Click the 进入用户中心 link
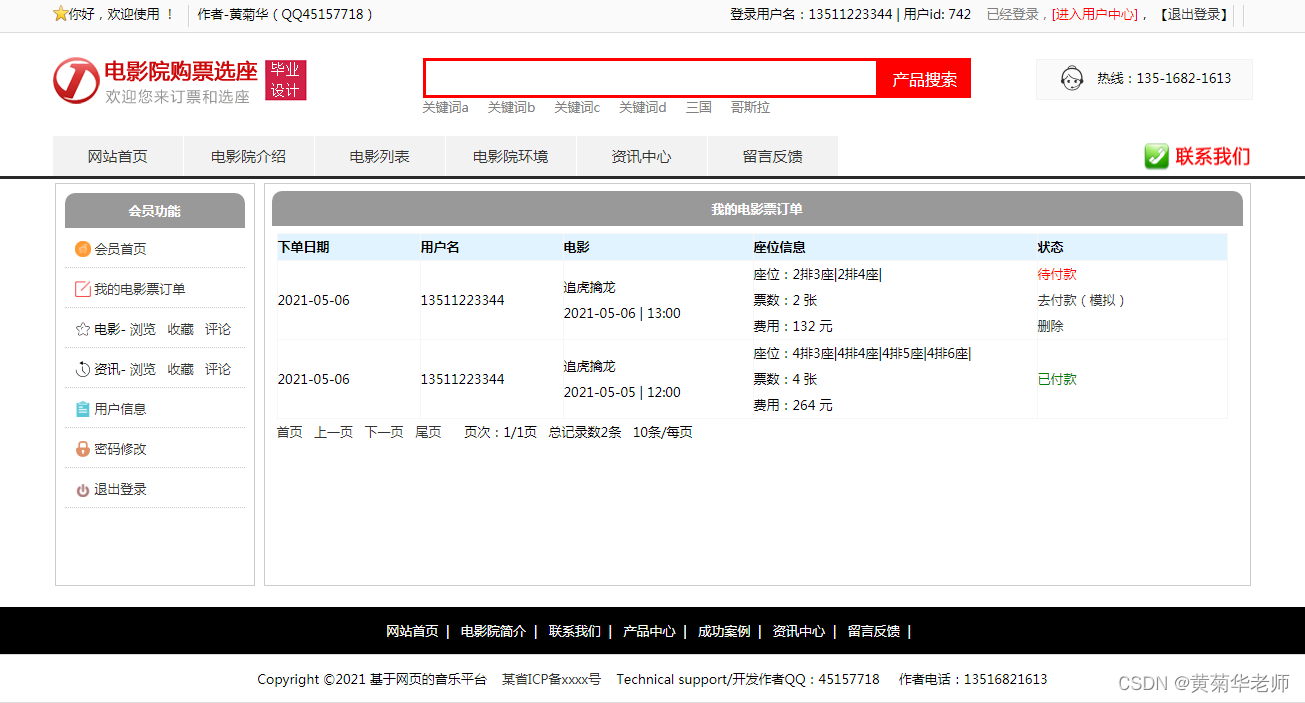The width and height of the screenshot is (1305, 703). pos(1094,14)
